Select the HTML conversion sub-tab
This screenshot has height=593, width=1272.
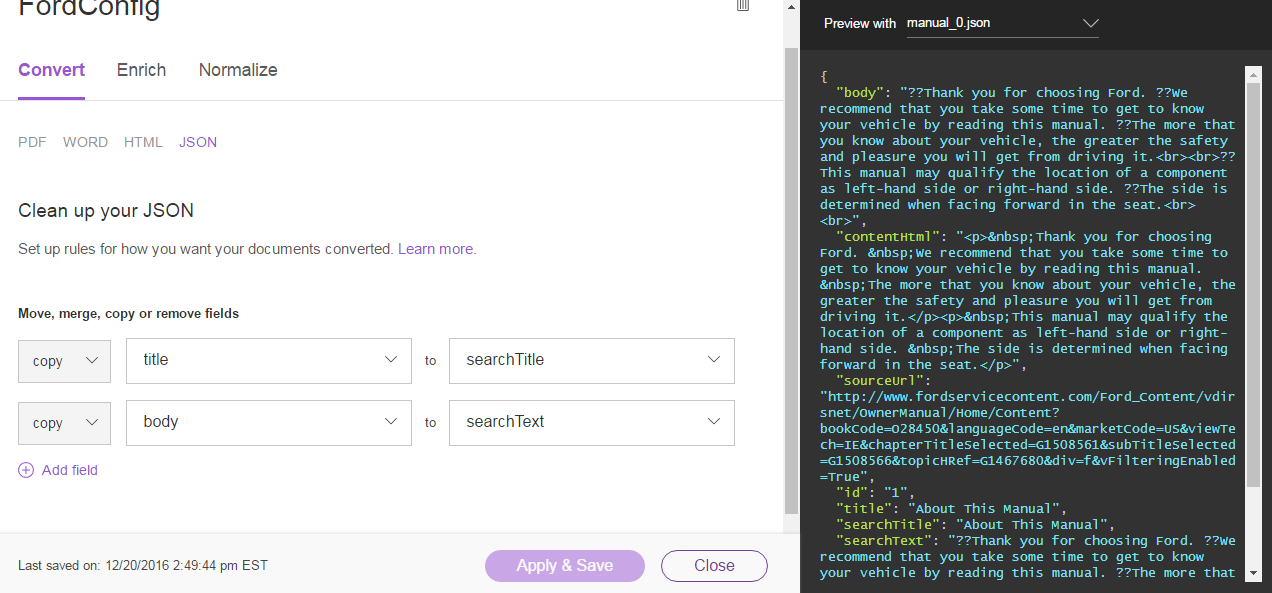pos(143,142)
